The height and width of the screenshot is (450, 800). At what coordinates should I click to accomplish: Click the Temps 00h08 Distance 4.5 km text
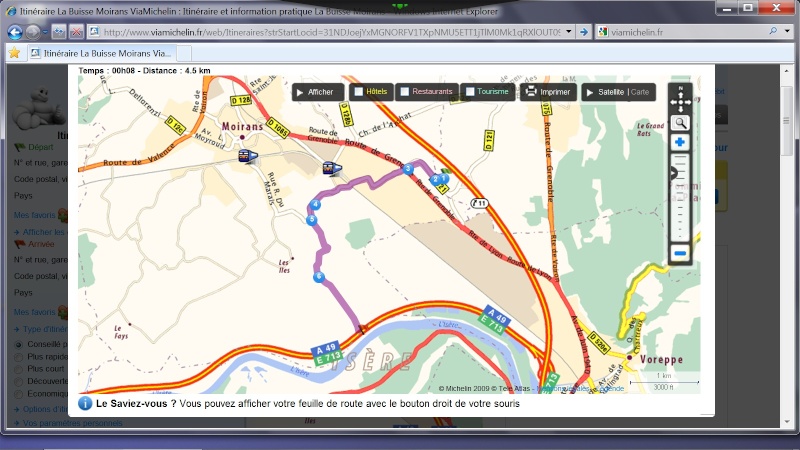[x=144, y=70]
